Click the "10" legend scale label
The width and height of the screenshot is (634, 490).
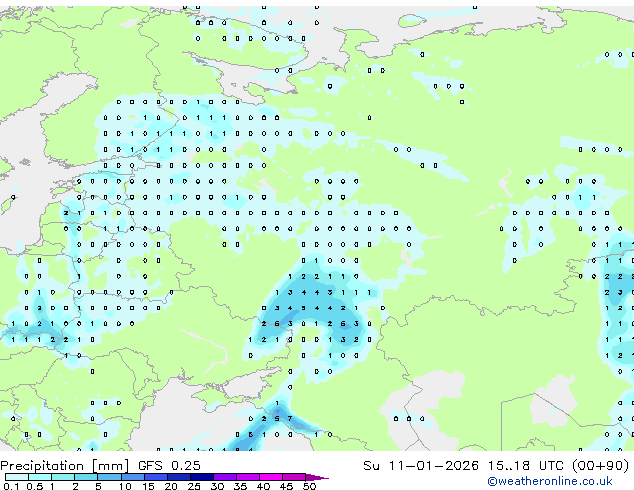click(125, 486)
